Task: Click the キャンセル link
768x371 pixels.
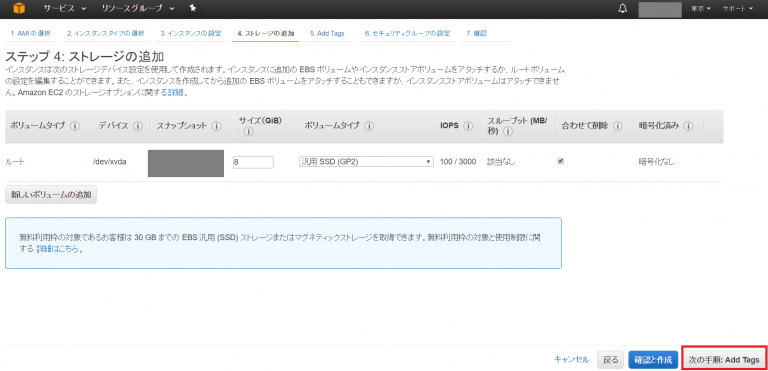Action: (x=571, y=359)
